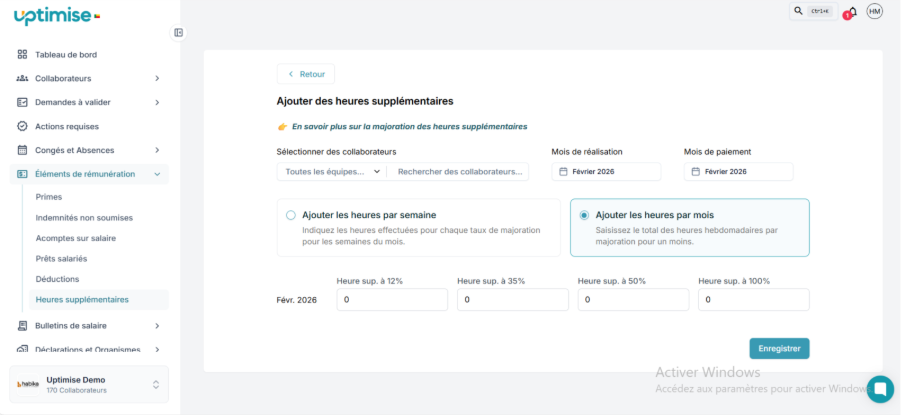Image resolution: width=901 pixels, height=415 pixels.
Task: Click the Tableau de bord icon
Action: 22,54
